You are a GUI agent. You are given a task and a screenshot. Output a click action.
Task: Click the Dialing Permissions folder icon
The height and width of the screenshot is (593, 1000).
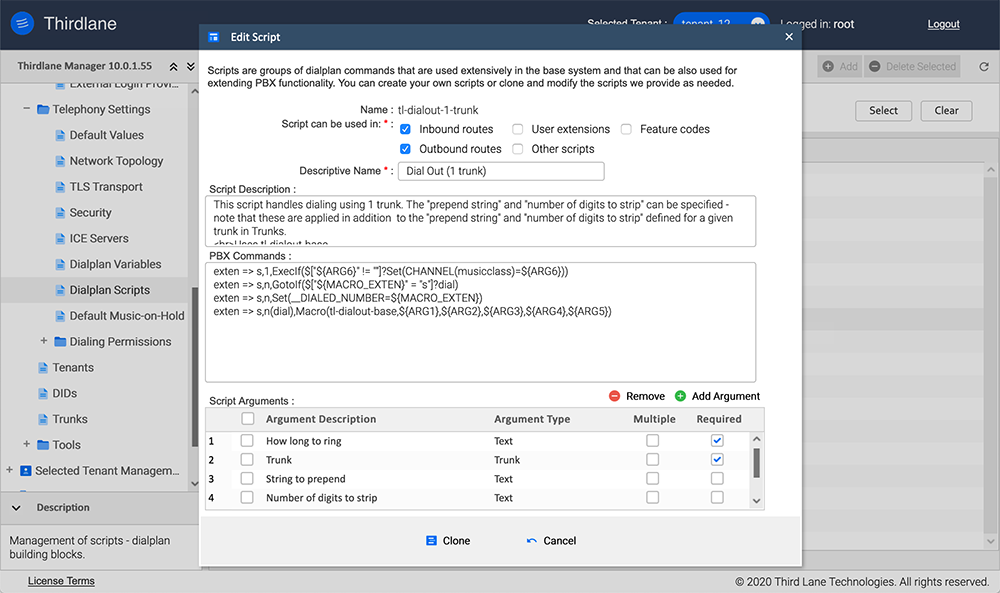pos(61,342)
